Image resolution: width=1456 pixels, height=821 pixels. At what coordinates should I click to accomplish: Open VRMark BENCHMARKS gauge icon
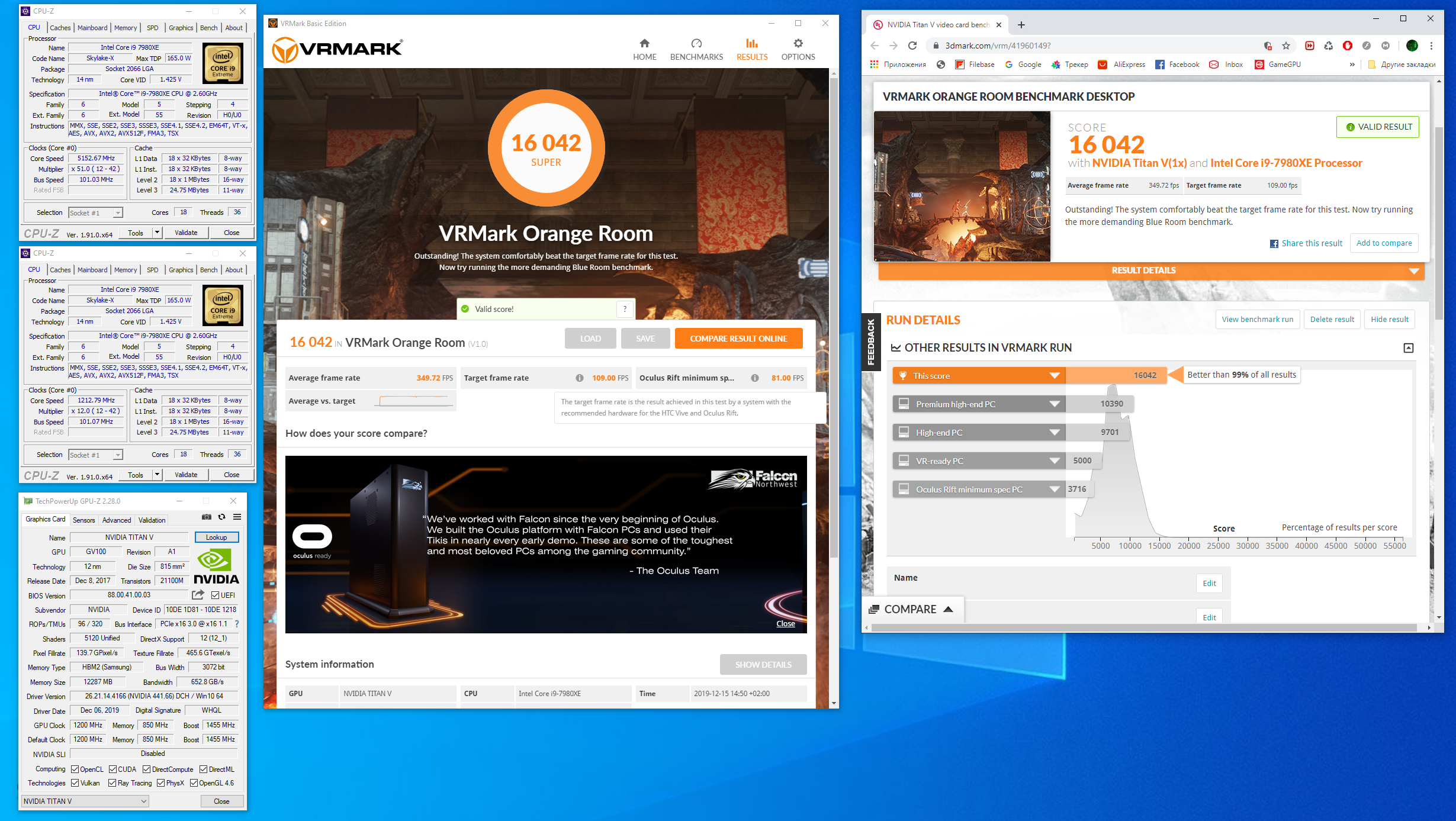[x=696, y=43]
